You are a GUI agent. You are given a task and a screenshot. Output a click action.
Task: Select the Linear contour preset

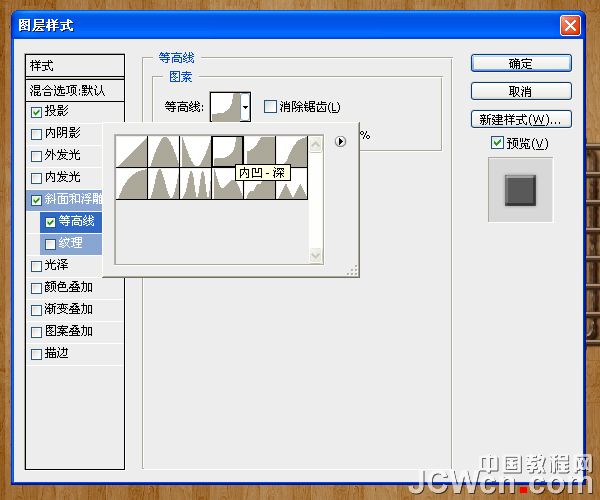132,151
